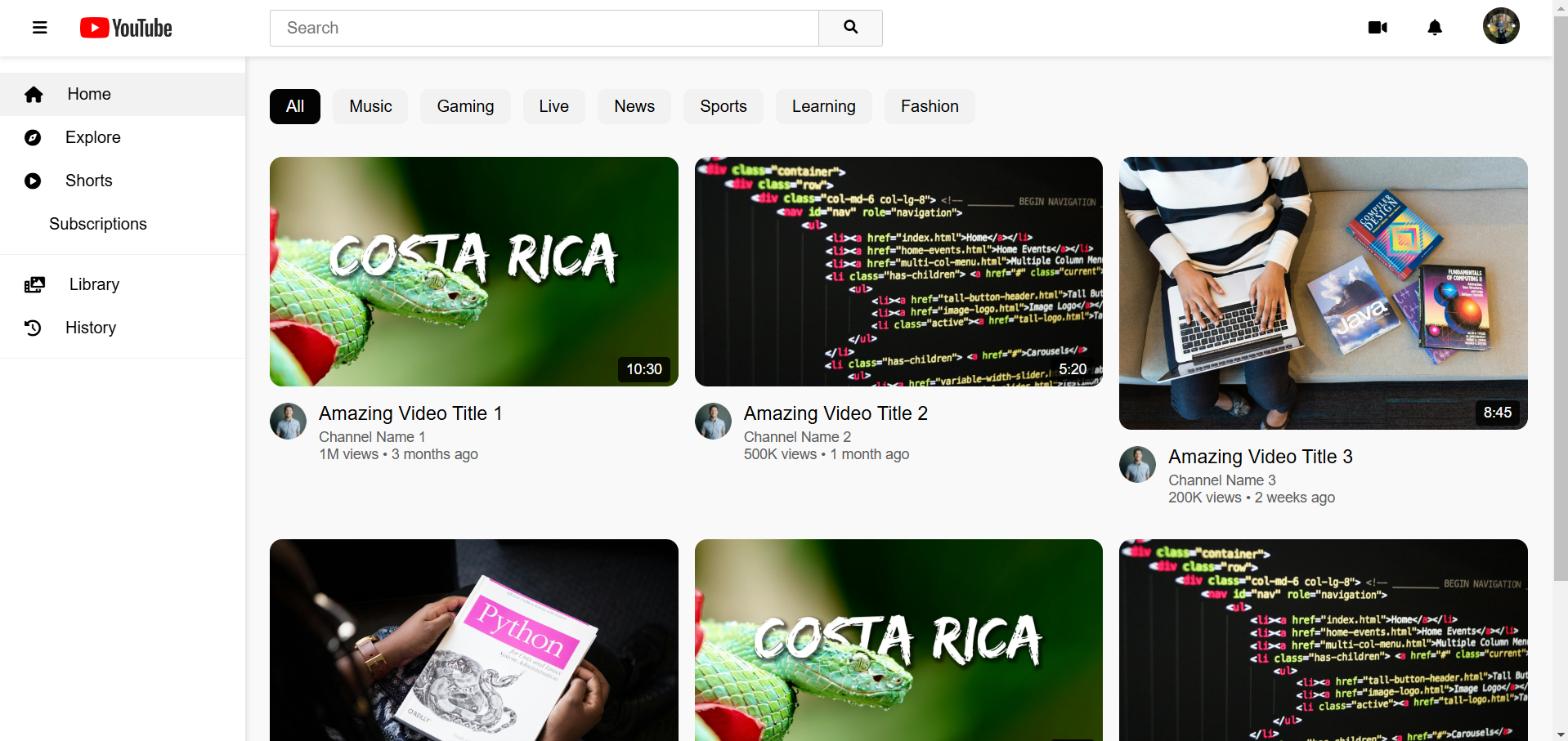Open Amazing Video Title 1

coord(410,413)
